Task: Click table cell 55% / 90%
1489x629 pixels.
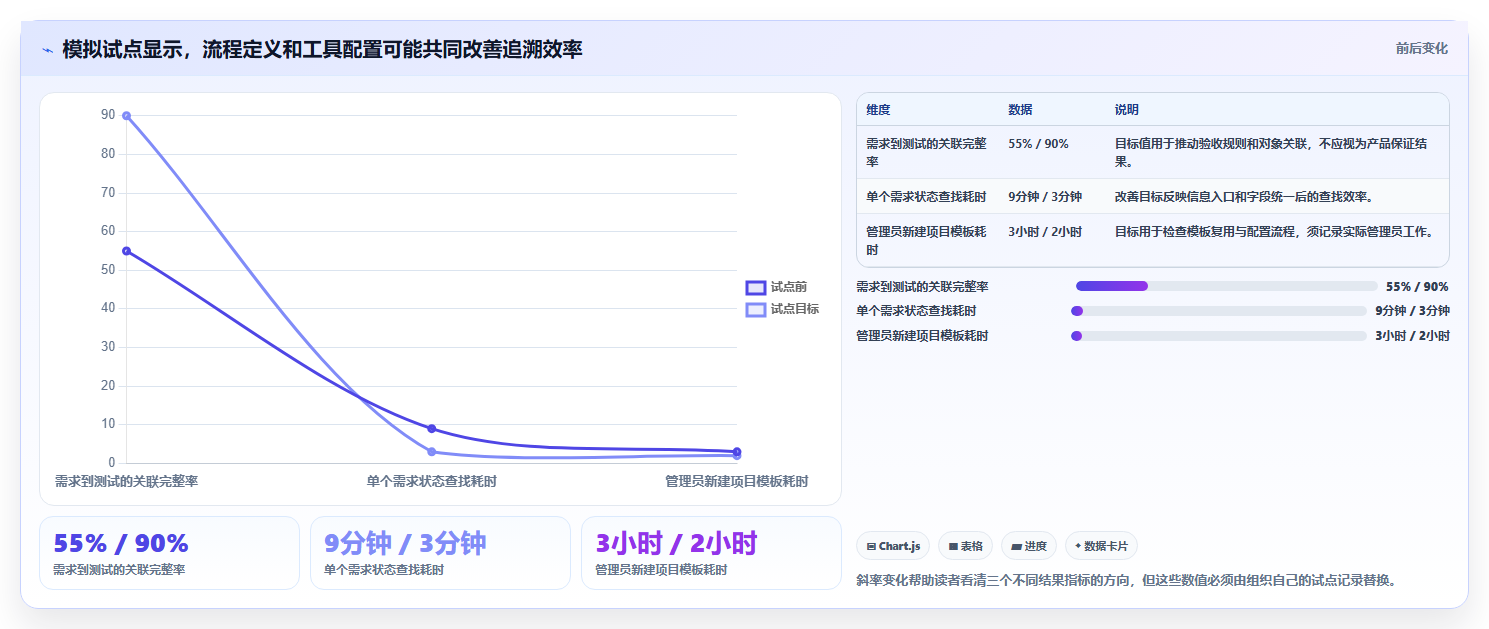Action: (x=1038, y=144)
